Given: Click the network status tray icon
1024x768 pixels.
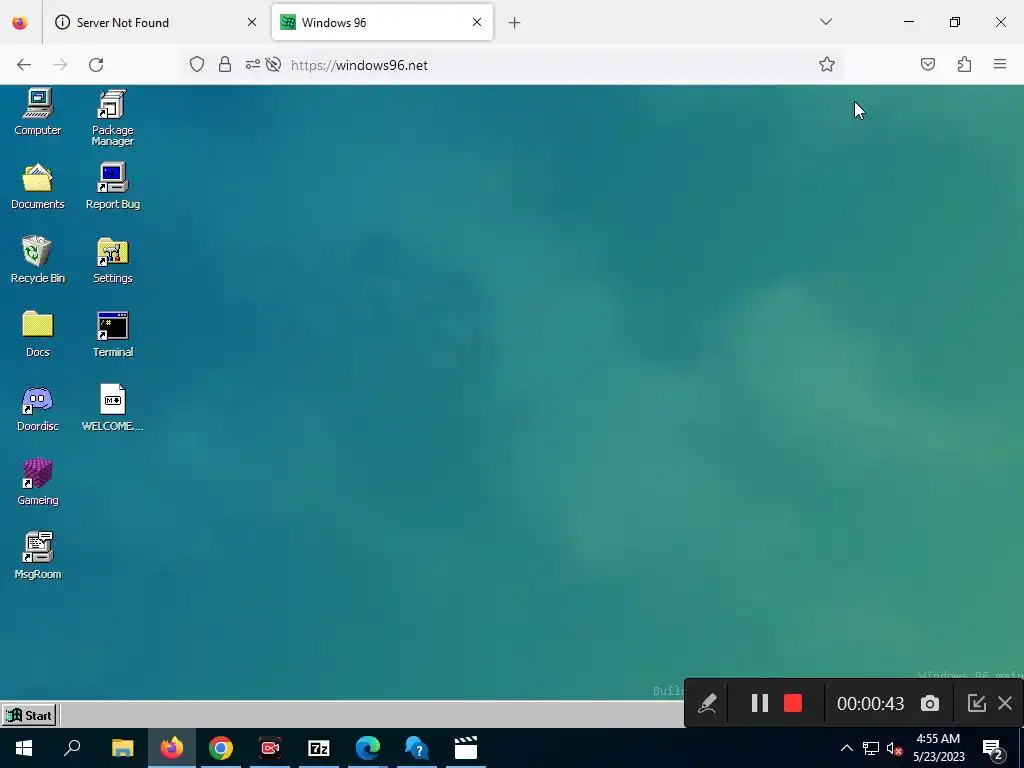Looking at the screenshot, I should tap(871, 748).
